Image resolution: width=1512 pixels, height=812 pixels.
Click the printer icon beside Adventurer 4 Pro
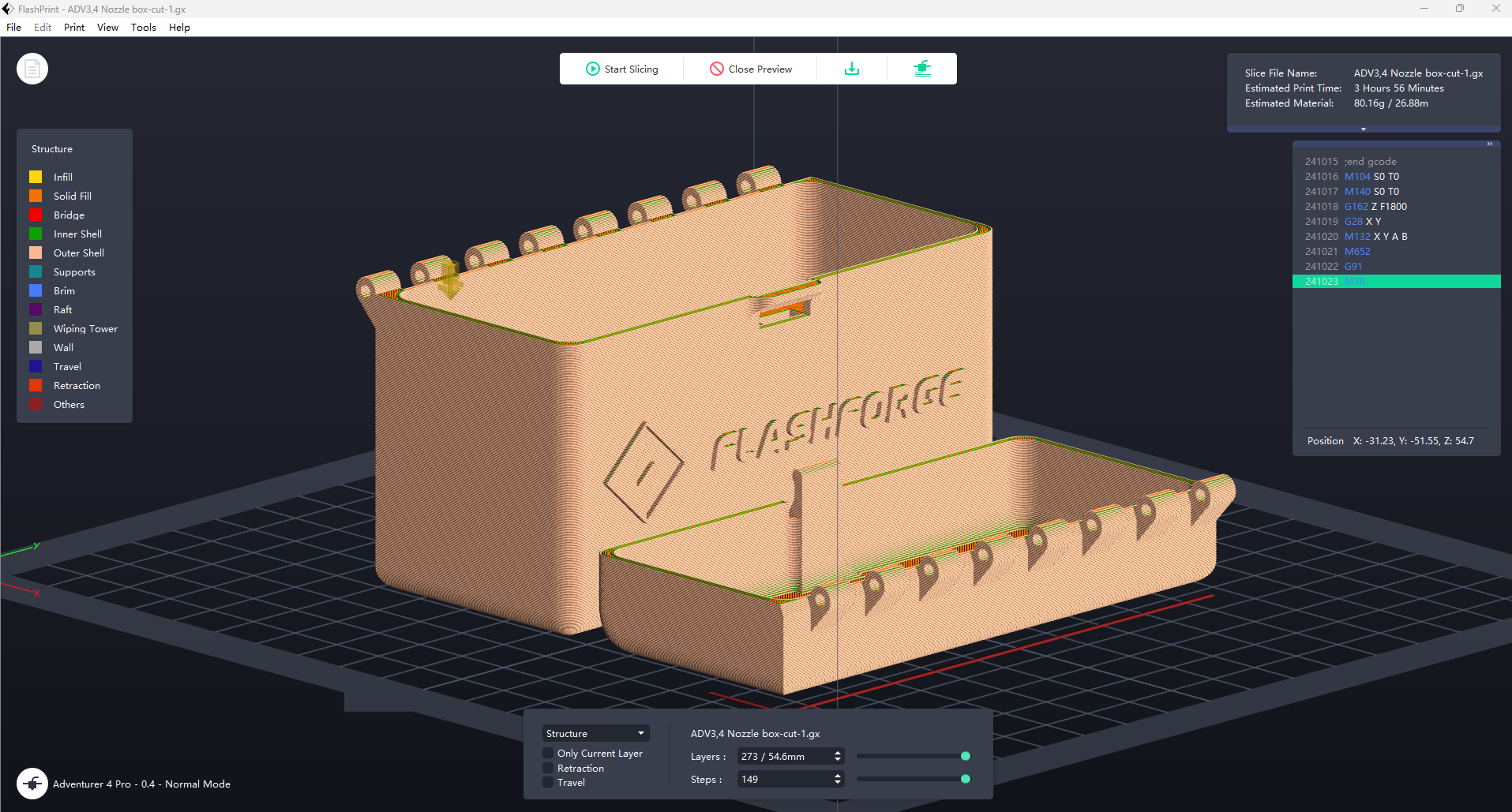tap(32, 784)
